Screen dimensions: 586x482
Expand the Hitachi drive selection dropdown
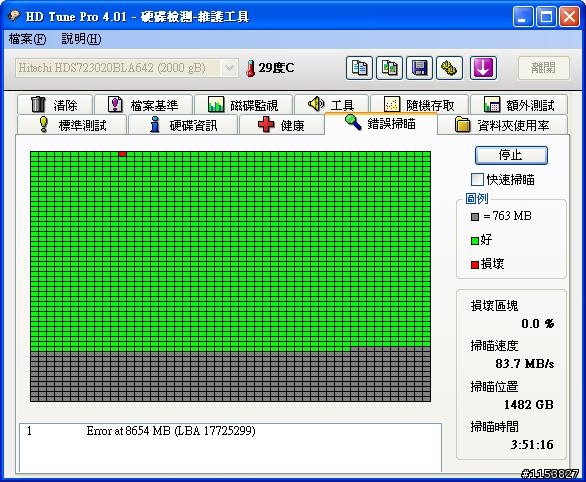[229, 68]
